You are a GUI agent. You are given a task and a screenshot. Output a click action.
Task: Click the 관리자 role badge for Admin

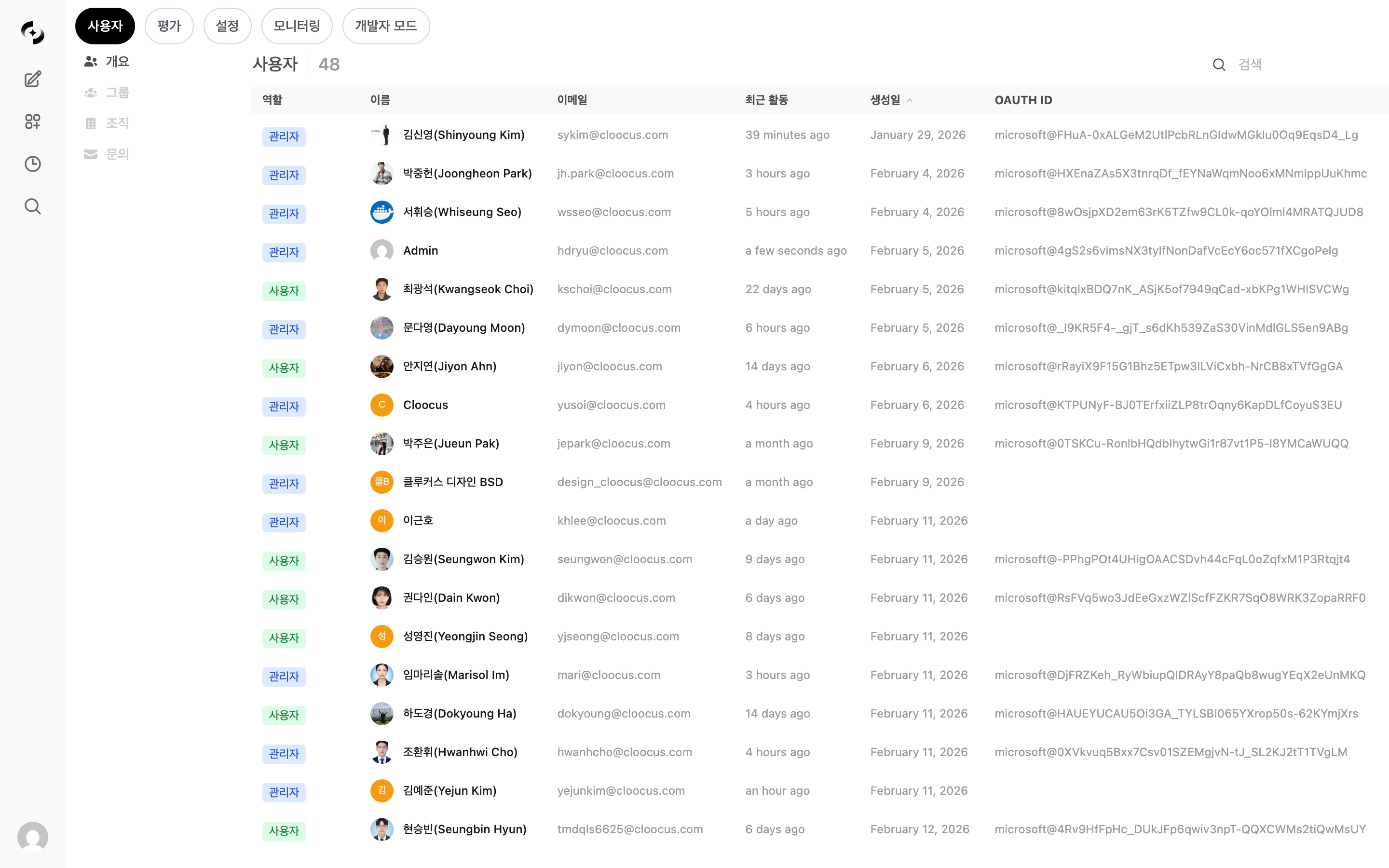pyautogui.click(x=284, y=252)
